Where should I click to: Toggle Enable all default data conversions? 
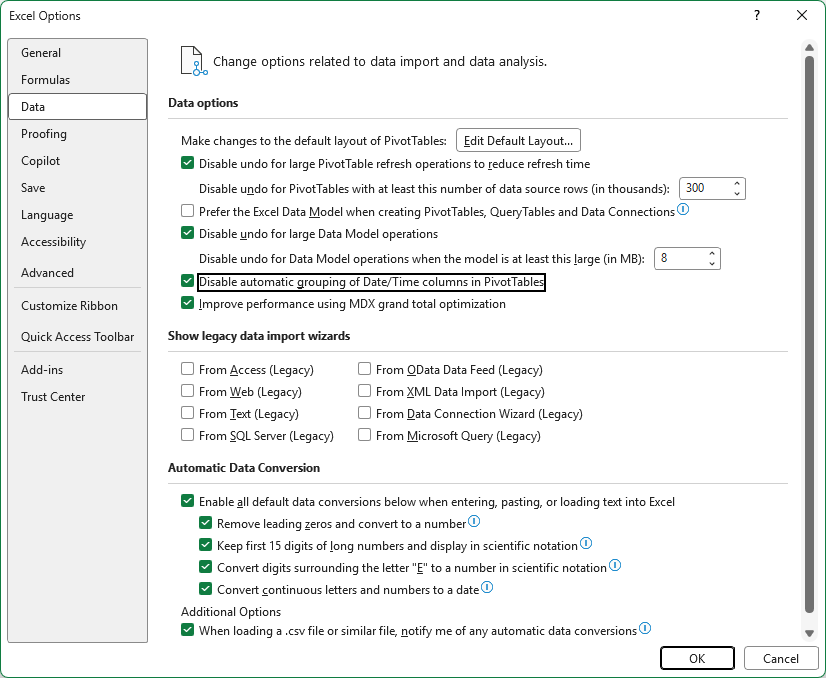[x=188, y=500]
